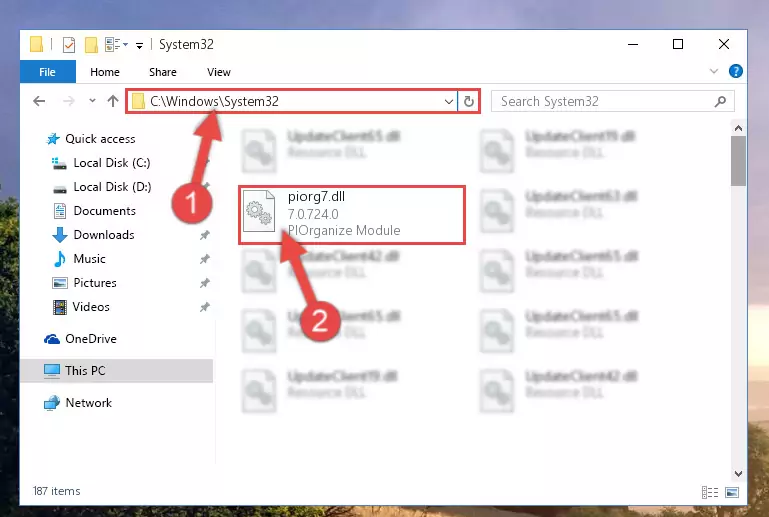769x517 pixels.
Task: Click the pin icon next to Music
Action: [x=205, y=259]
